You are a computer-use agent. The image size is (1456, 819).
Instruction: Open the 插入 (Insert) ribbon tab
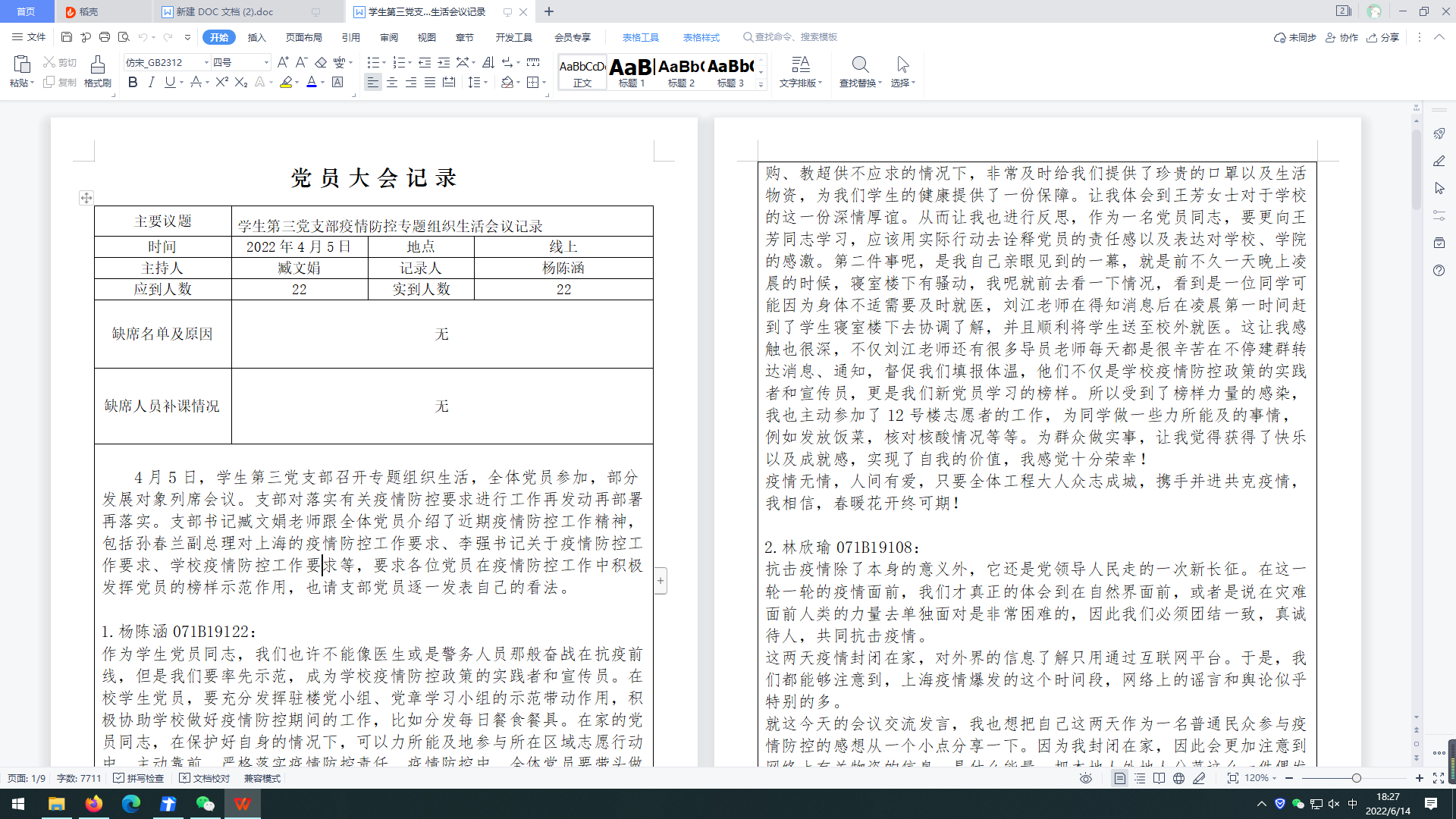coord(257,37)
